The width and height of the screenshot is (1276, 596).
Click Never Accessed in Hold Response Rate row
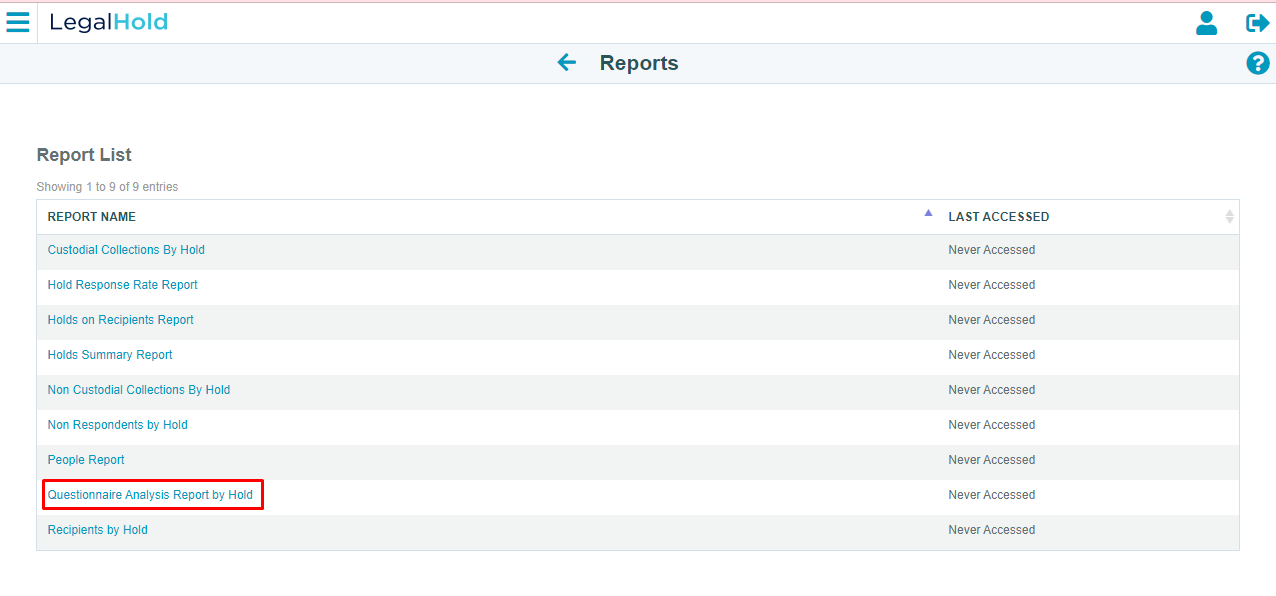(992, 285)
